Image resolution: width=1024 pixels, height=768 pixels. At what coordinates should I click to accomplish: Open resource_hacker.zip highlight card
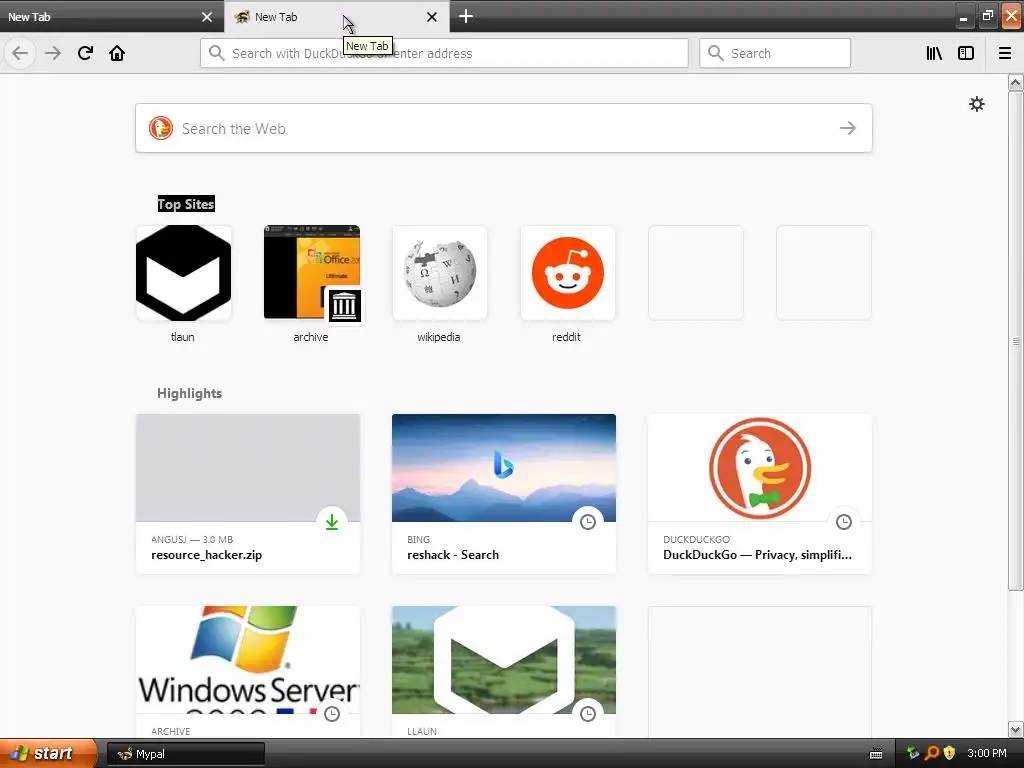click(248, 494)
